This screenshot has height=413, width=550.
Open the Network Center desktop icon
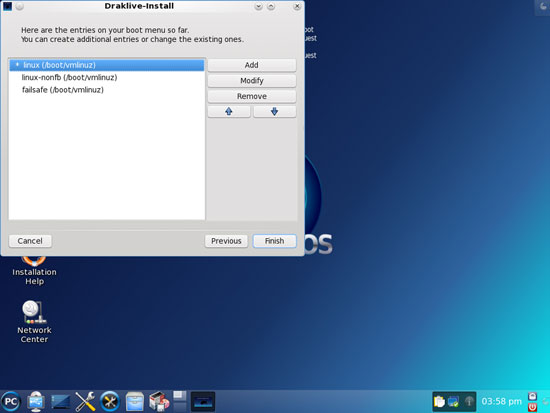34,321
